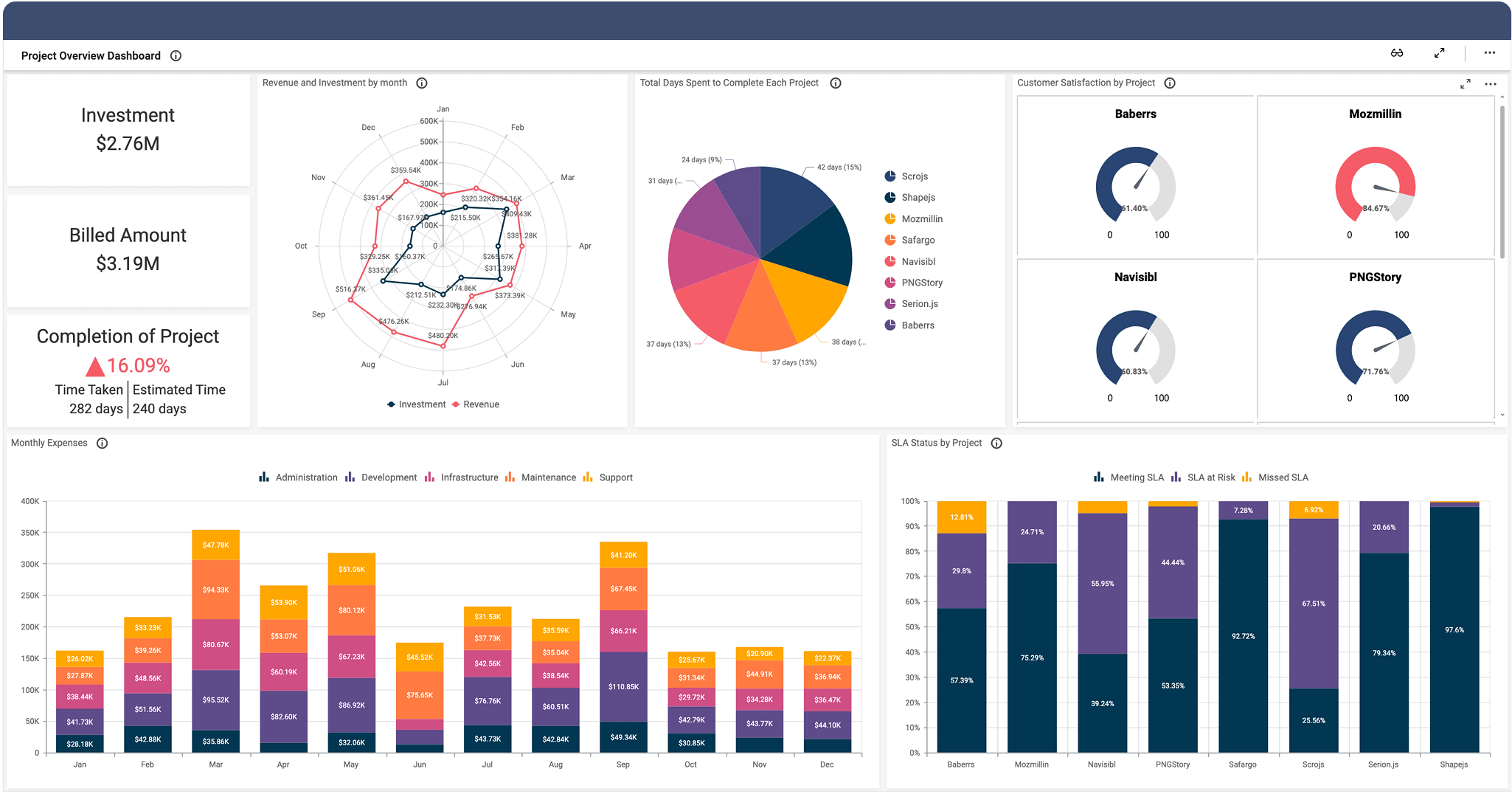Maximize the Customer Satisfaction by Project panel
1512x794 pixels.
pos(1466,83)
